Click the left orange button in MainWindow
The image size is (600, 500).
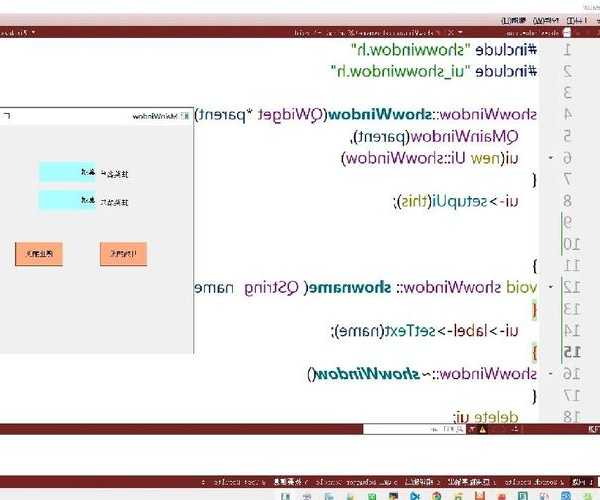(39, 254)
